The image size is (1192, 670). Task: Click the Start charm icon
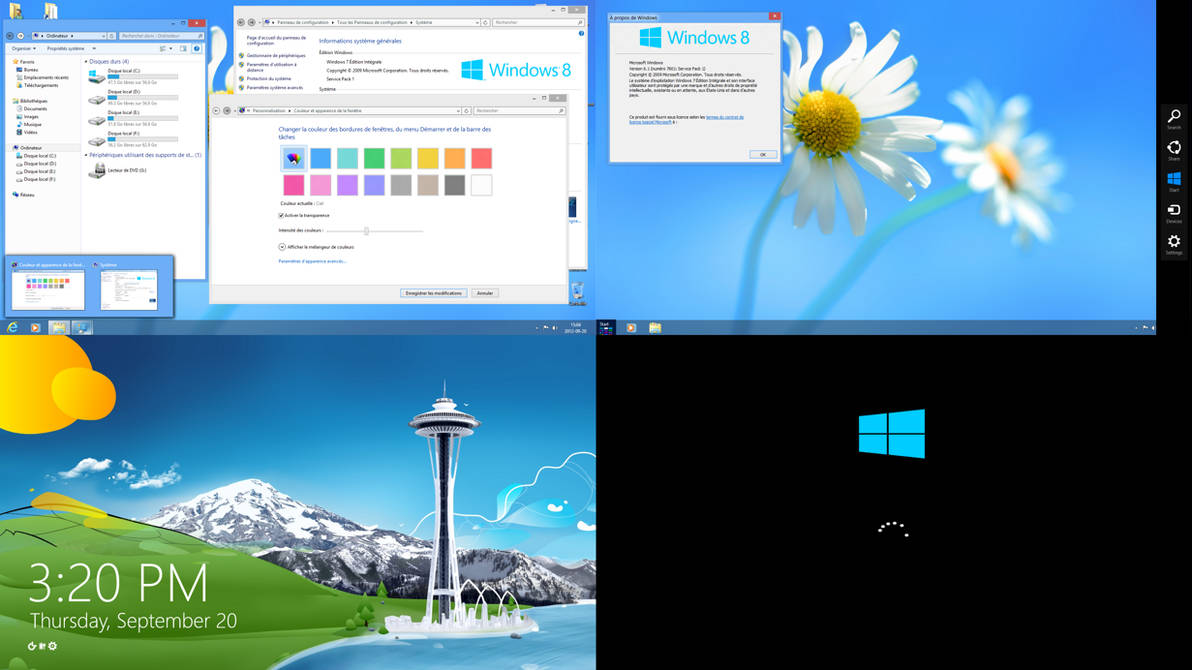point(1174,175)
